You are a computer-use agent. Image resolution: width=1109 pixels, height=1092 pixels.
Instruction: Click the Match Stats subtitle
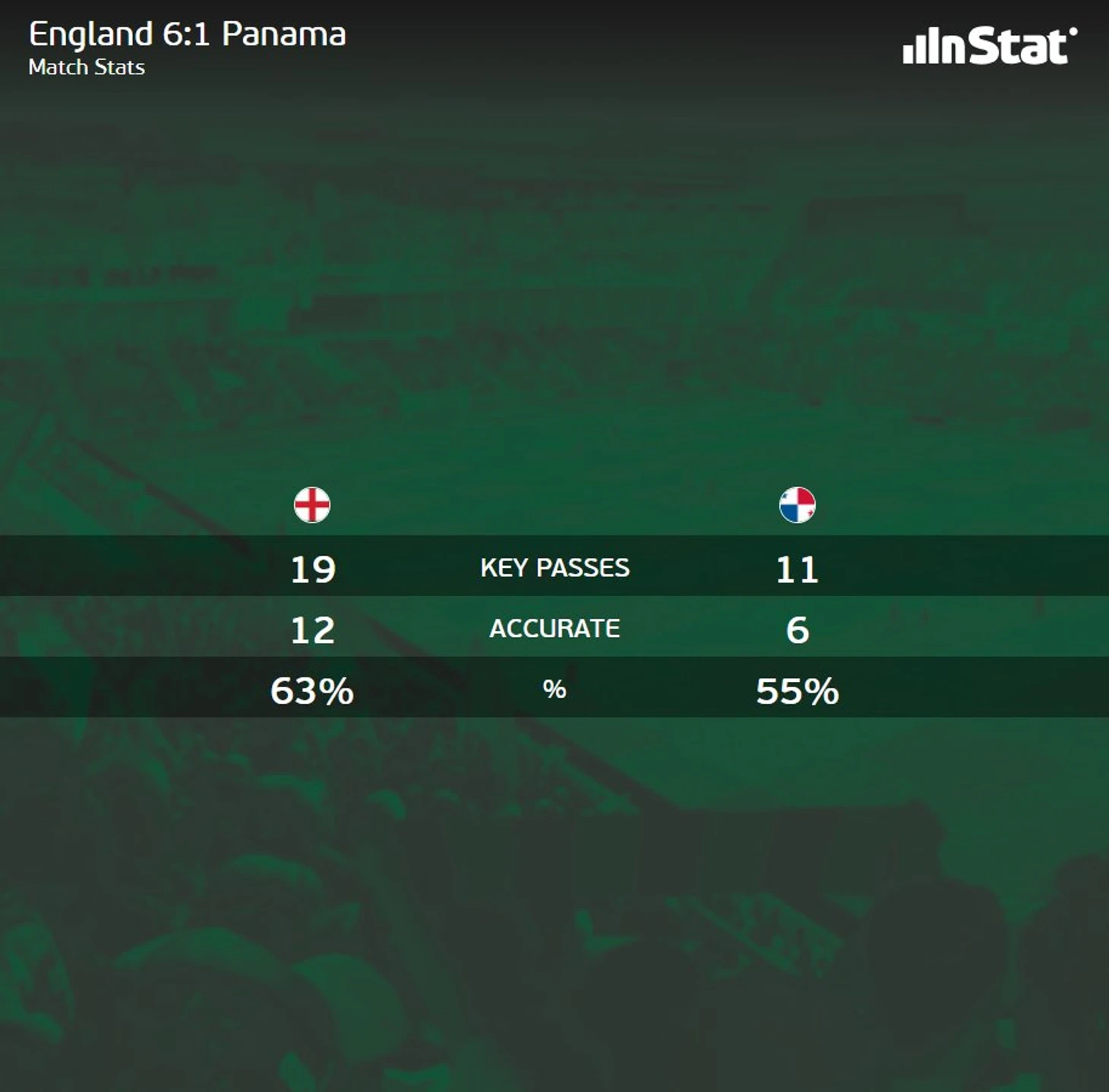point(87,68)
